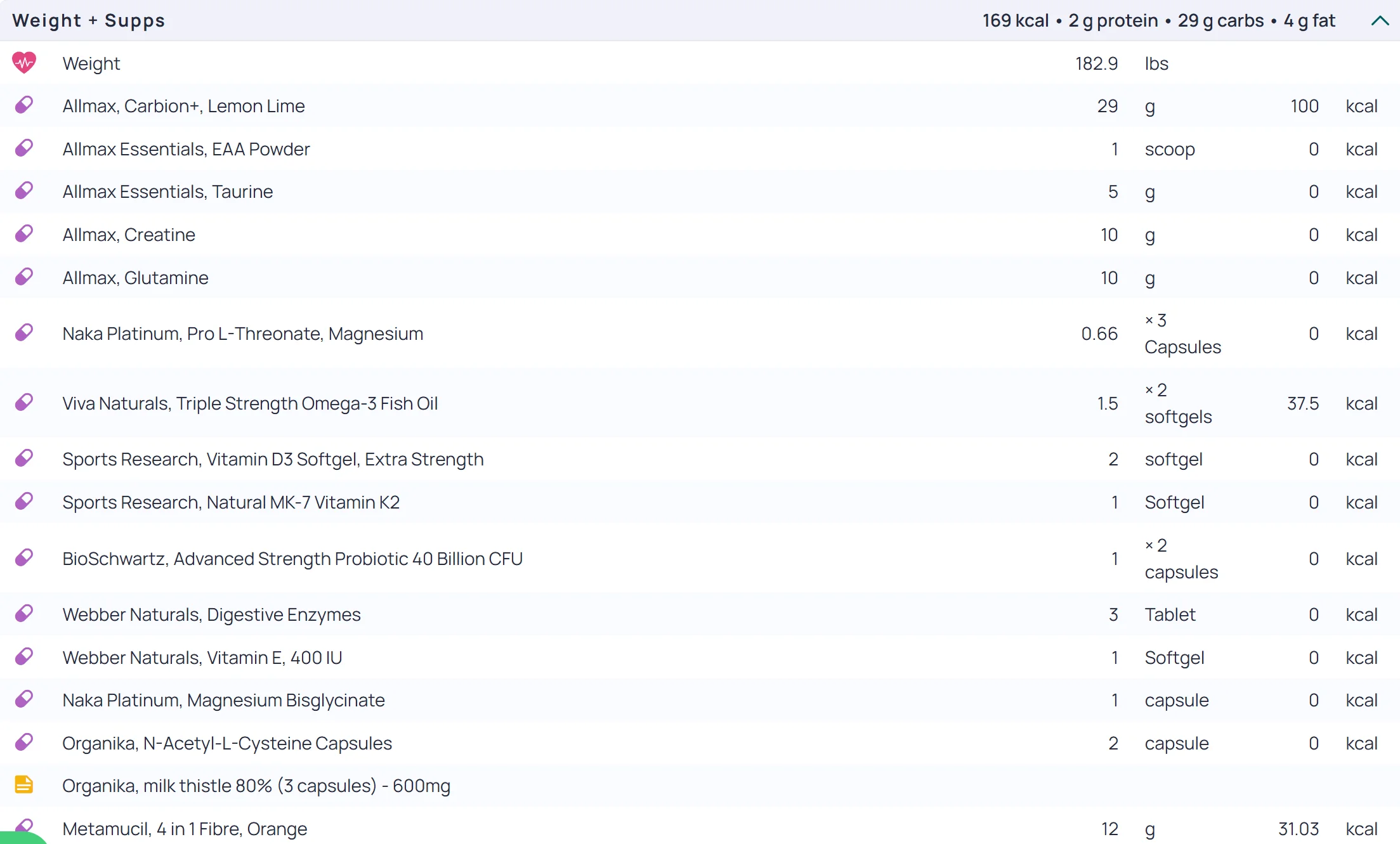Click the pill icon for BioSchwartz Probiotic
This screenshot has height=844, width=1400.
(24, 558)
